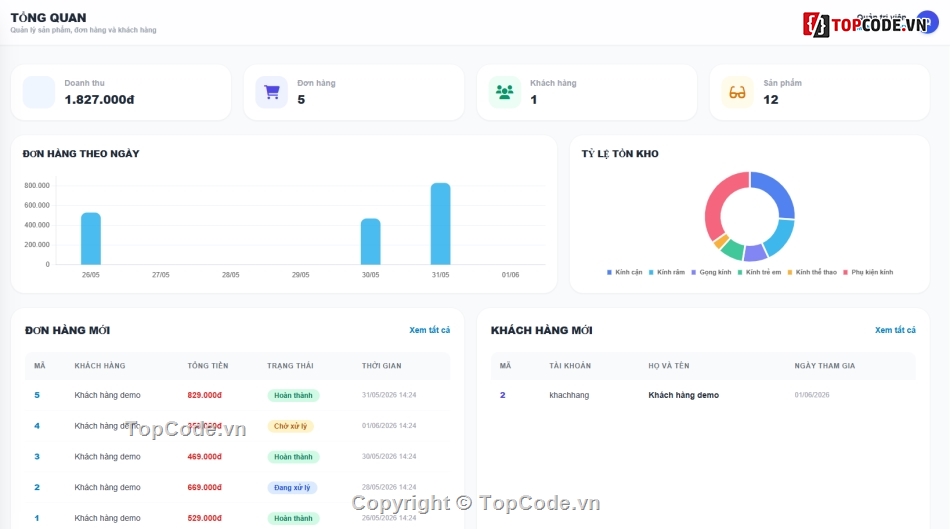Click Khách hàng demo name in customers table
Screen dimensions: 950x529
(683, 395)
